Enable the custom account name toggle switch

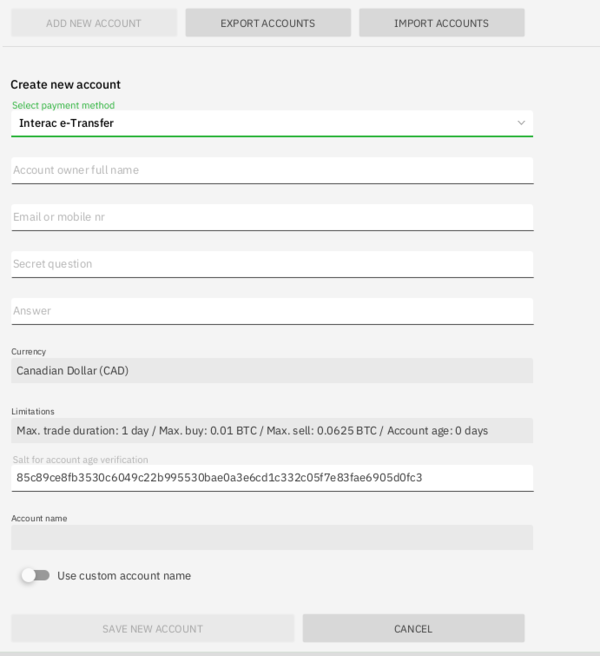(x=36, y=575)
